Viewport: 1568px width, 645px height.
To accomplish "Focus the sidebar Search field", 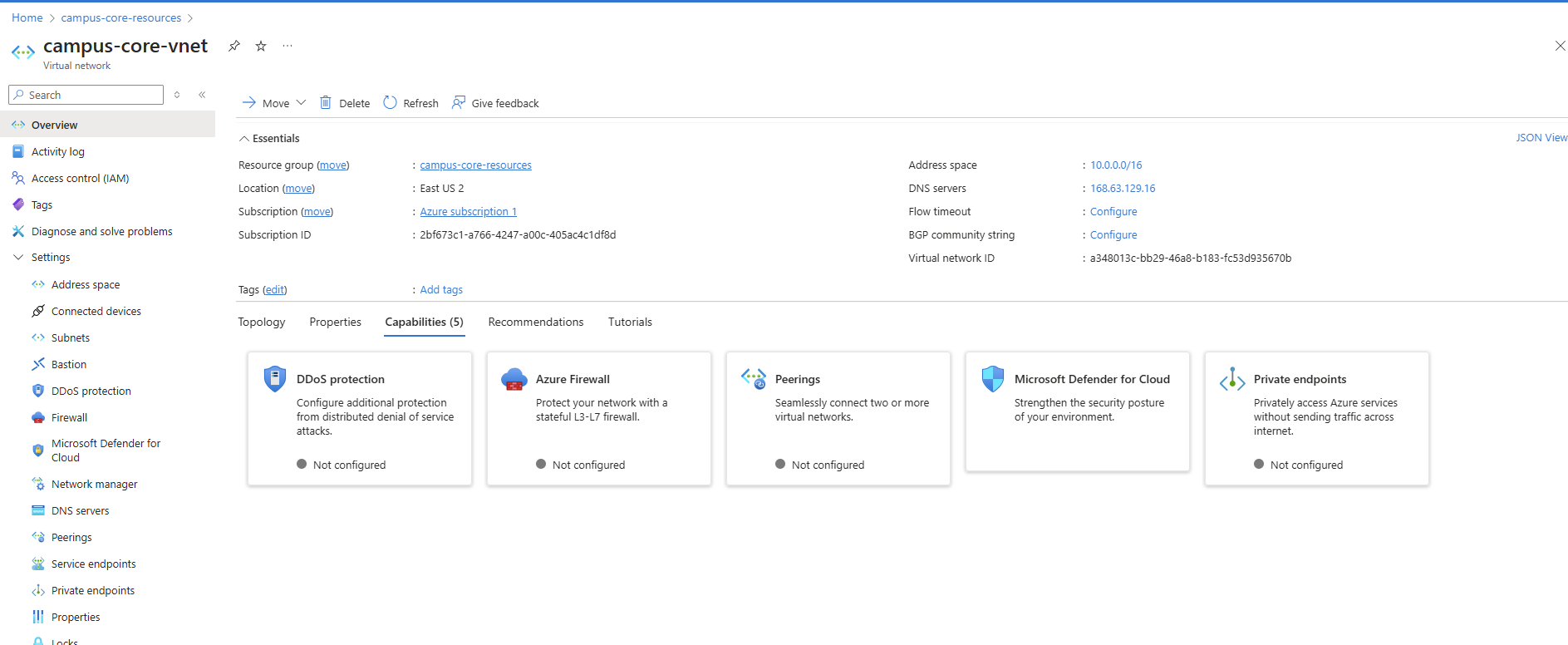I will (86, 95).
